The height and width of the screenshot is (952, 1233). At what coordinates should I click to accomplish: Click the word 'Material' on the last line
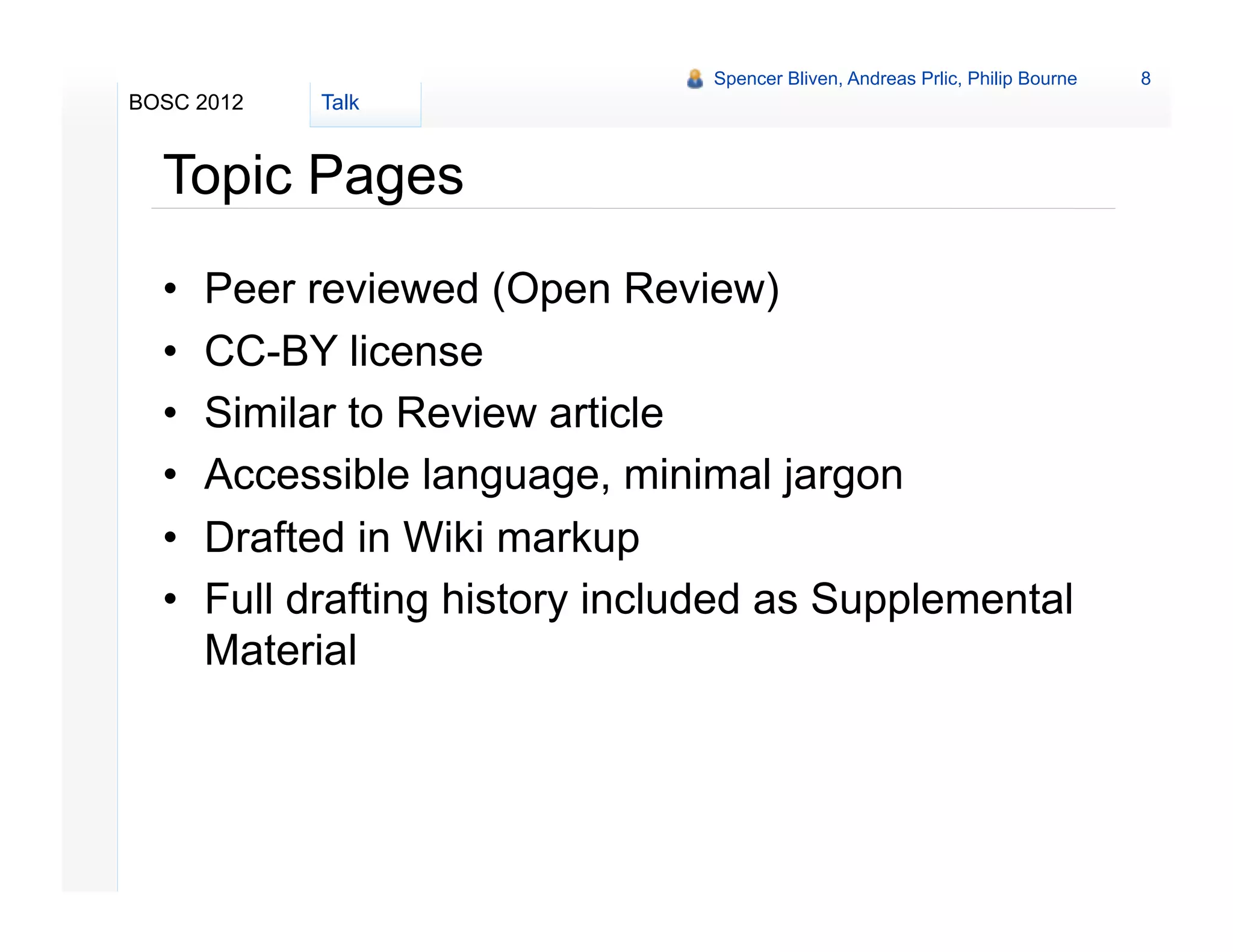[x=281, y=651]
